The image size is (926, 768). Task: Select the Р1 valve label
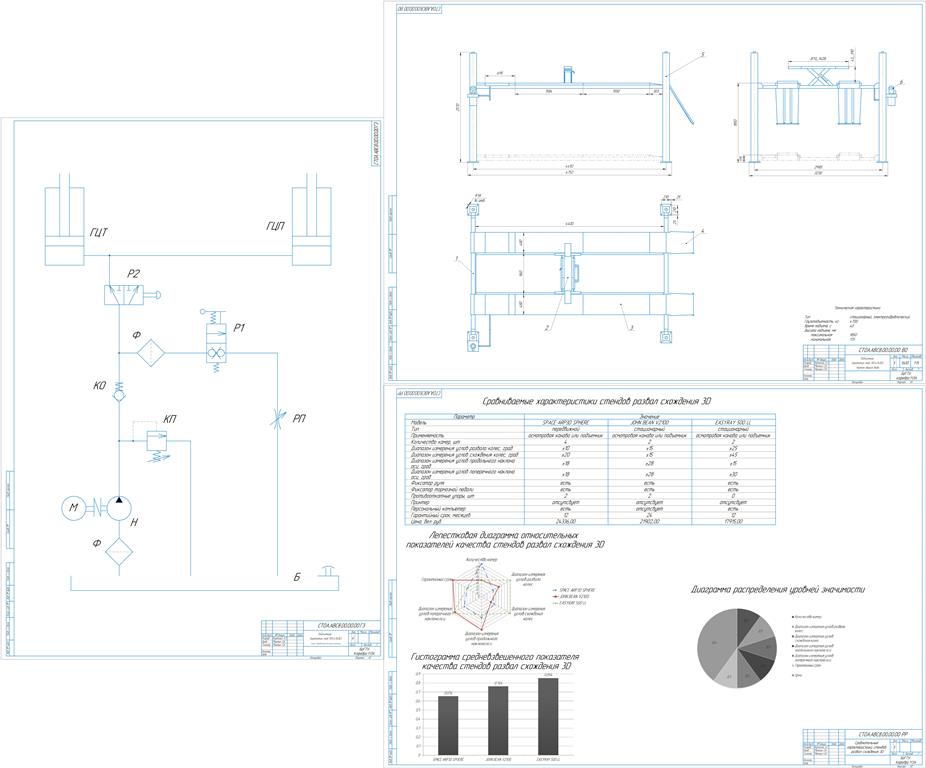pyautogui.click(x=239, y=328)
